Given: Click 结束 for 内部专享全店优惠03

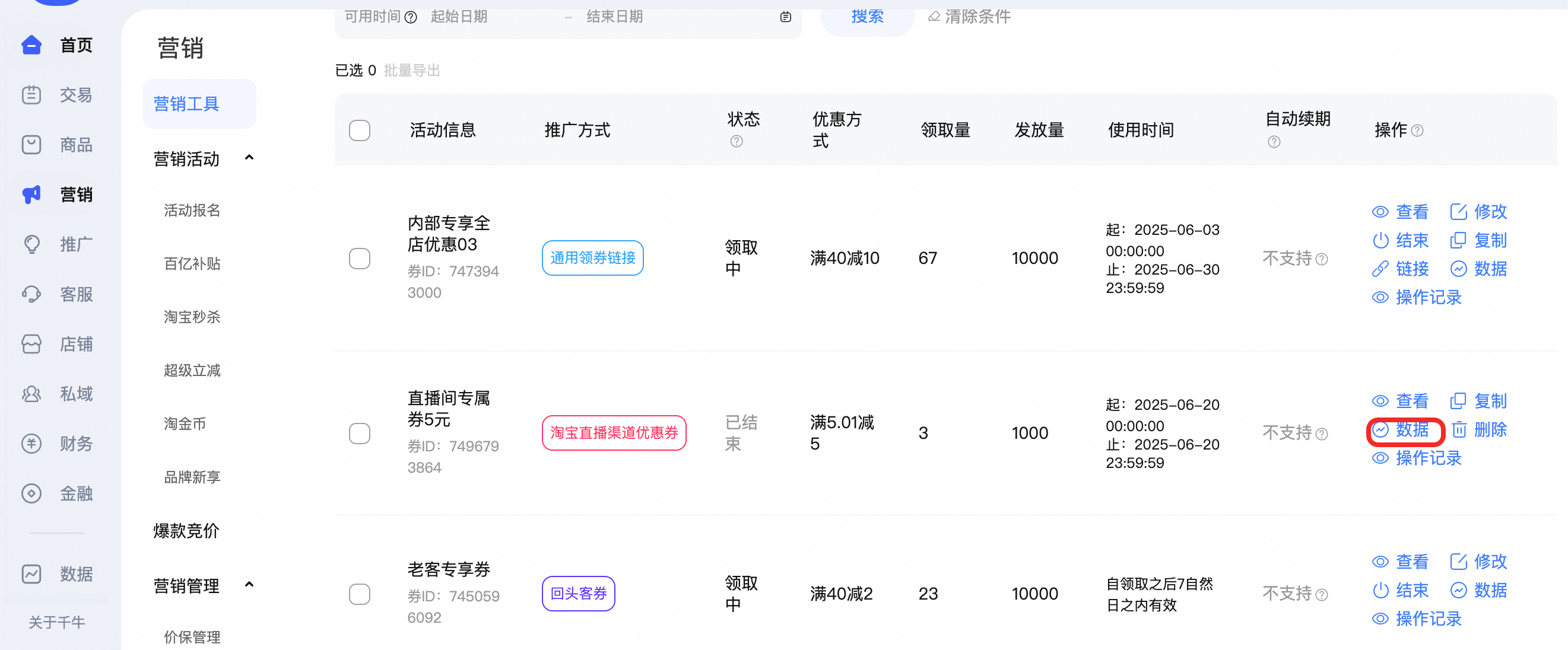Looking at the screenshot, I should click(1400, 240).
